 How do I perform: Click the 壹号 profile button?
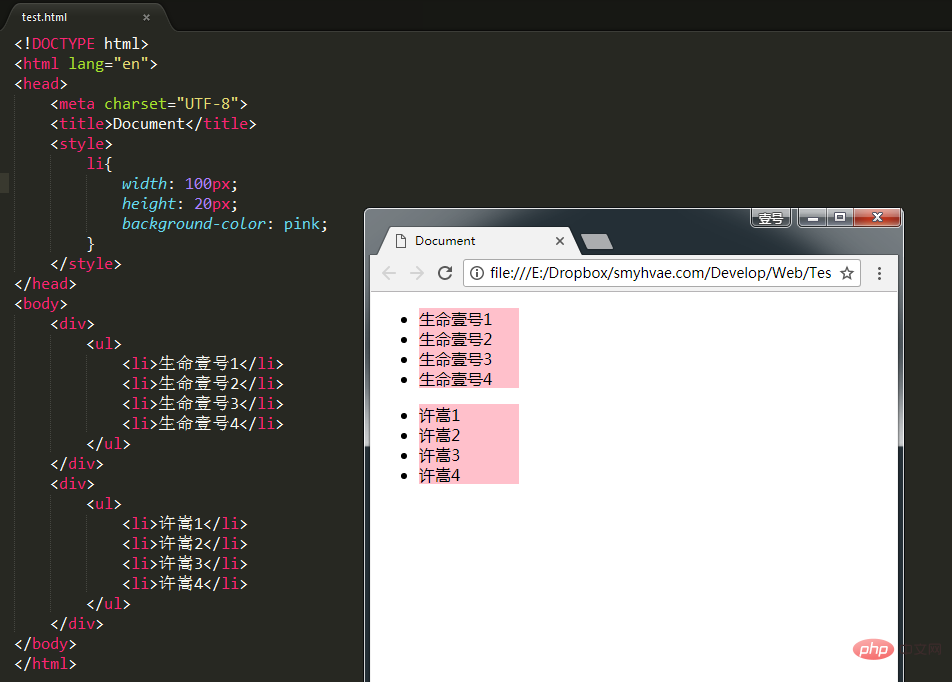coord(770,218)
